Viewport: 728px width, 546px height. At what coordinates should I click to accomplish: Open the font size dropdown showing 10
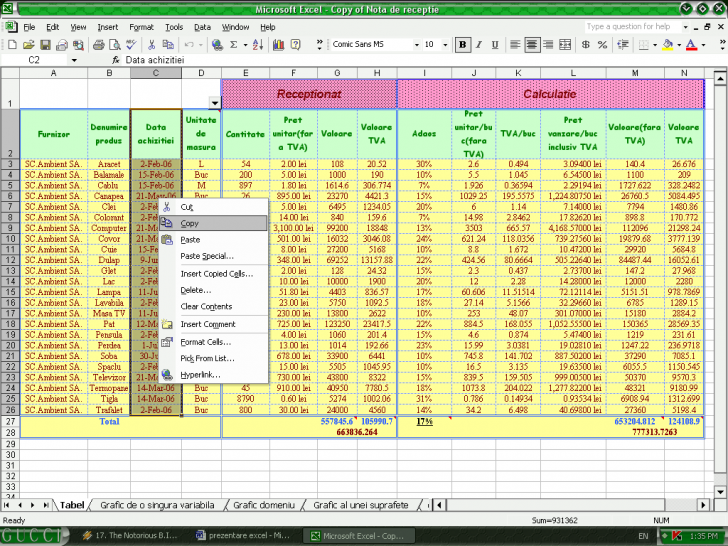(445, 45)
